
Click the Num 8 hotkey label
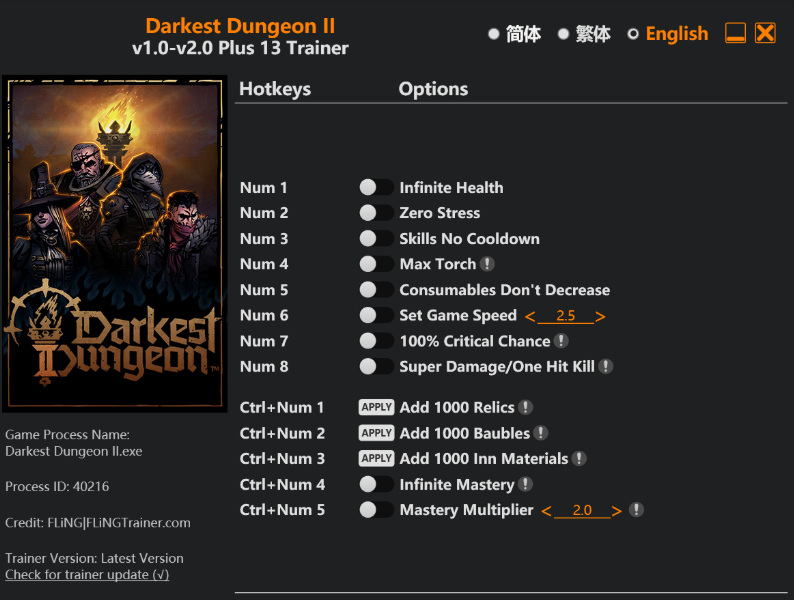tap(264, 366)
